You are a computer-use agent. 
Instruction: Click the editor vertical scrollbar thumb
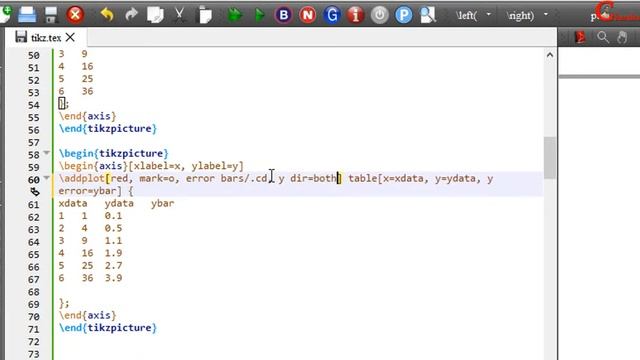(x=550, y=158)
